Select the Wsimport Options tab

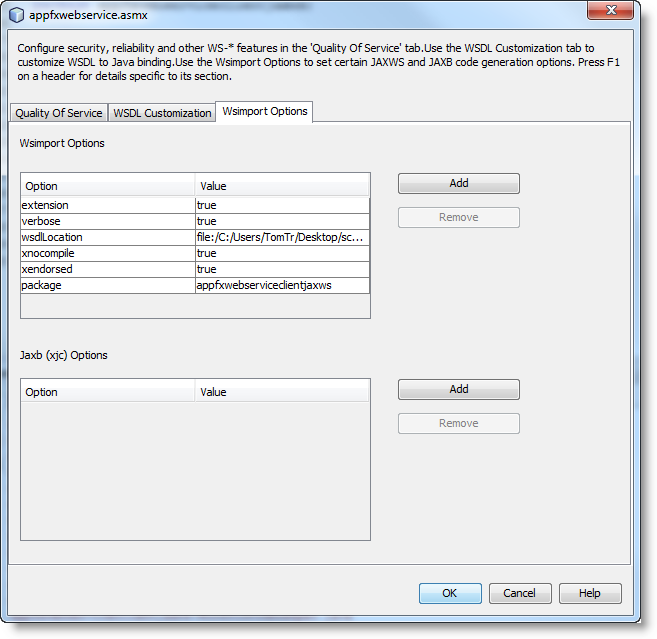265,111
